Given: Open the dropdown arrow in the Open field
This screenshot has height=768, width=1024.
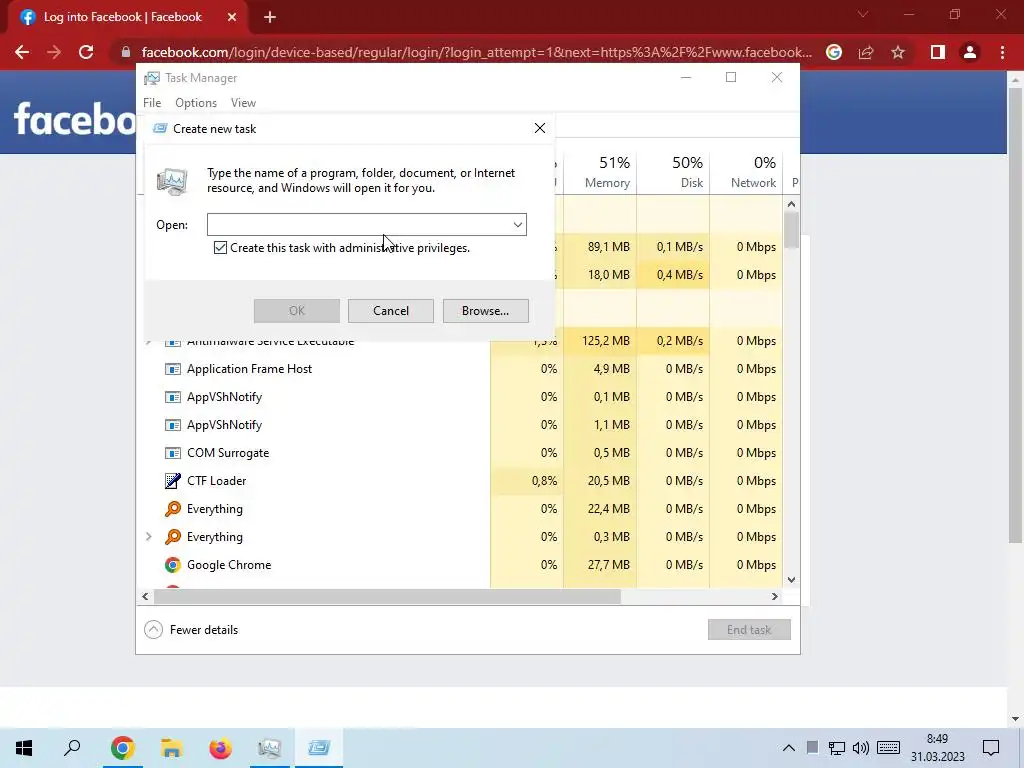Looking at the screenshot, I should (x=517, y=225).
